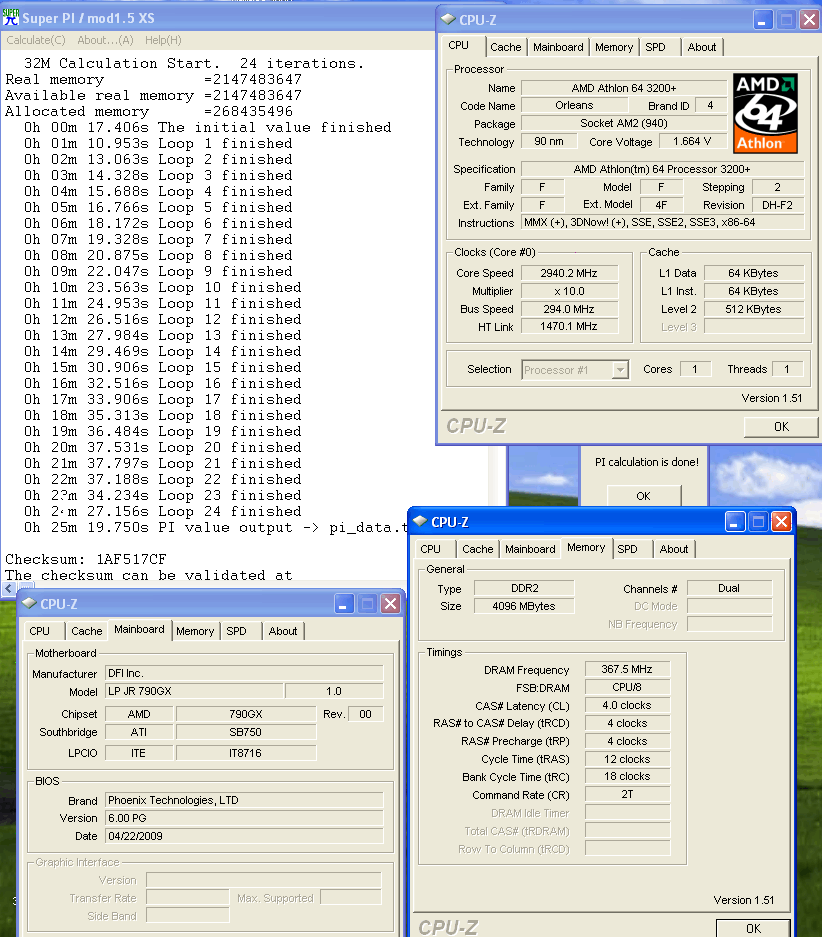822x937 pixels.
Task: Minimize the Mainboard CPU-Z window
Action: [x=343, y=604]
